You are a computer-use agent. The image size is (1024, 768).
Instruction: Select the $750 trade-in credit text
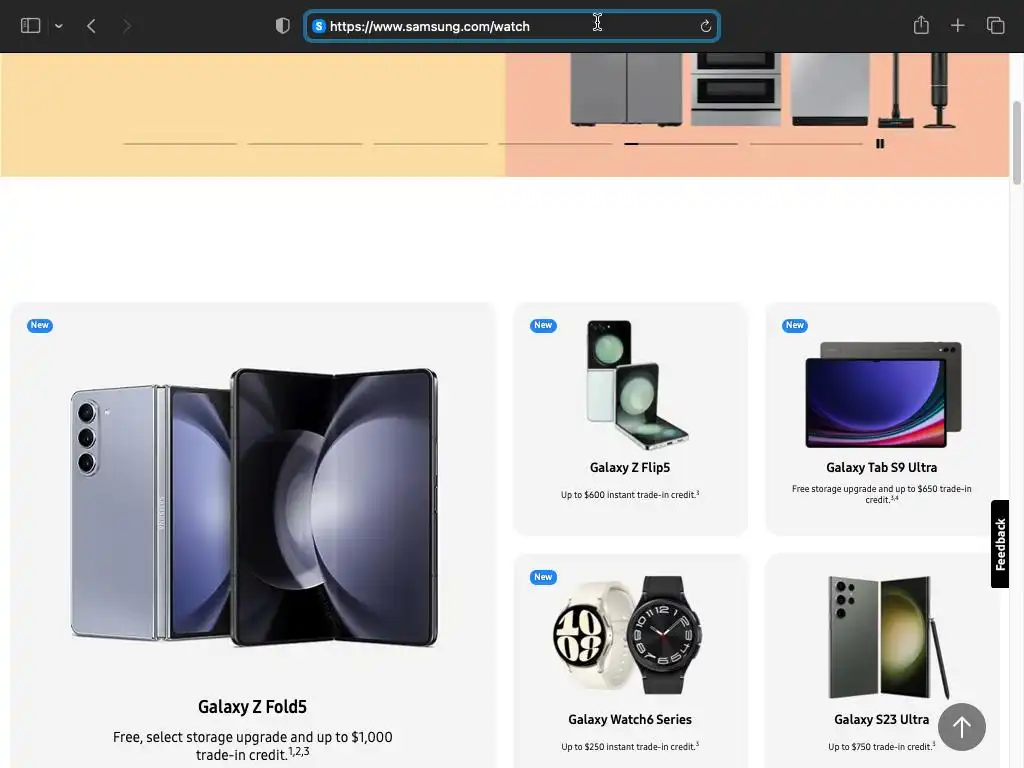pos(881,746)
